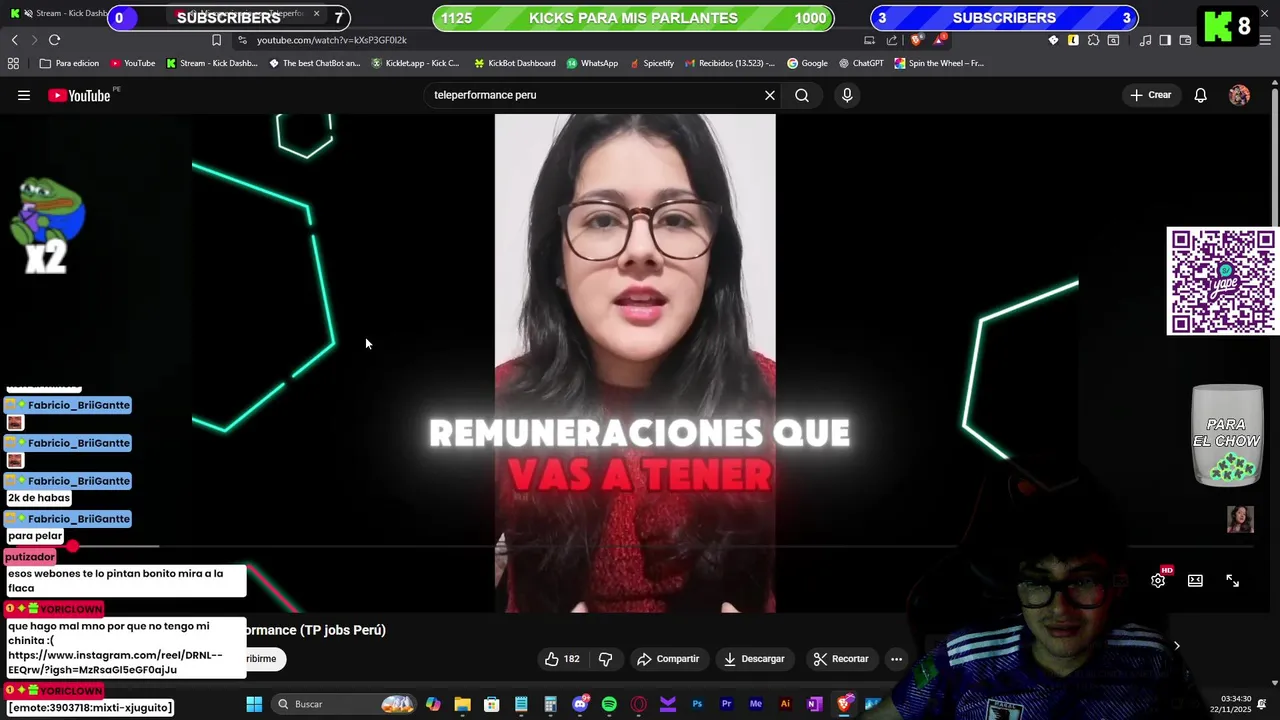This screenshot has height=720, width=1280.
Task: Open the Google bookmark
Action: 807,63
